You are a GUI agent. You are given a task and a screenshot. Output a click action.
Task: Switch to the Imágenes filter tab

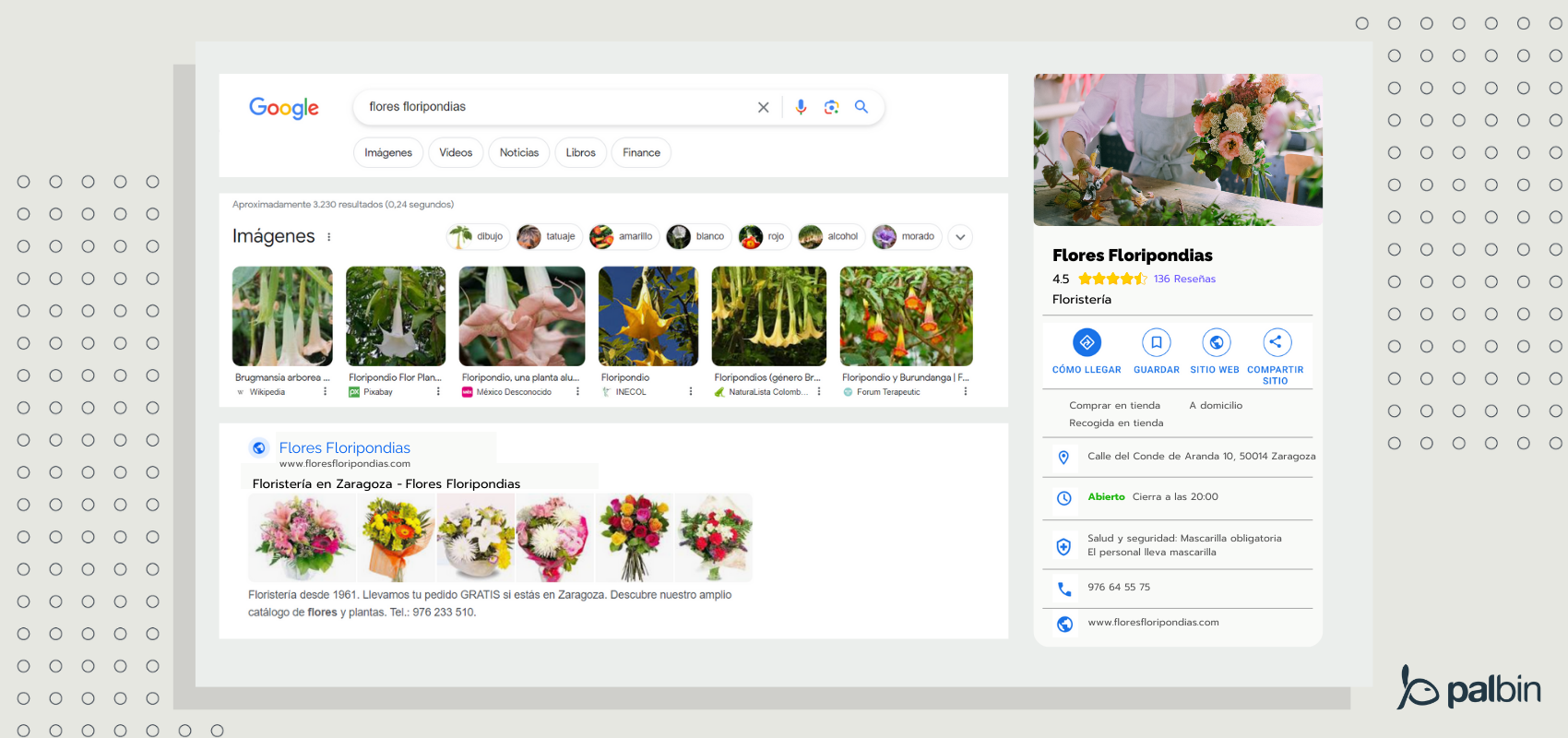coord(388,152)
